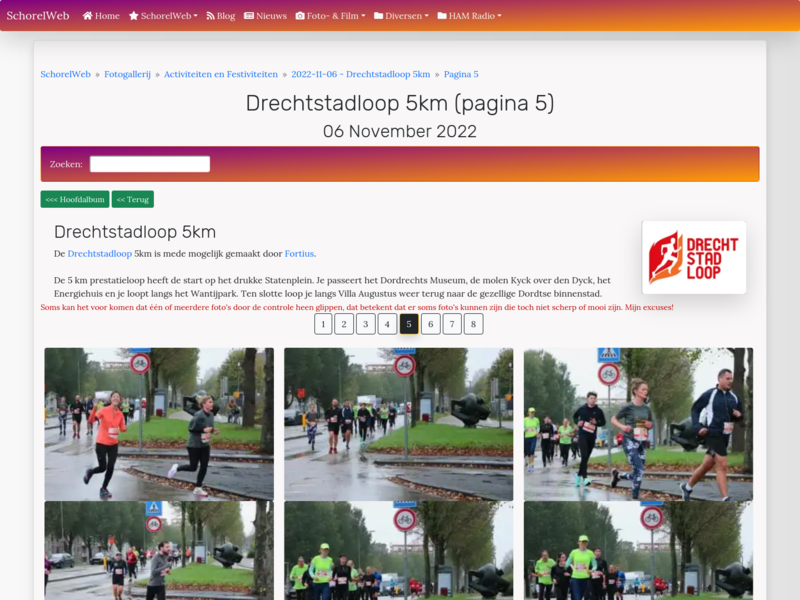Click the folder icon beside Diversen
The image size is (800, 600).
coord(379,16)
